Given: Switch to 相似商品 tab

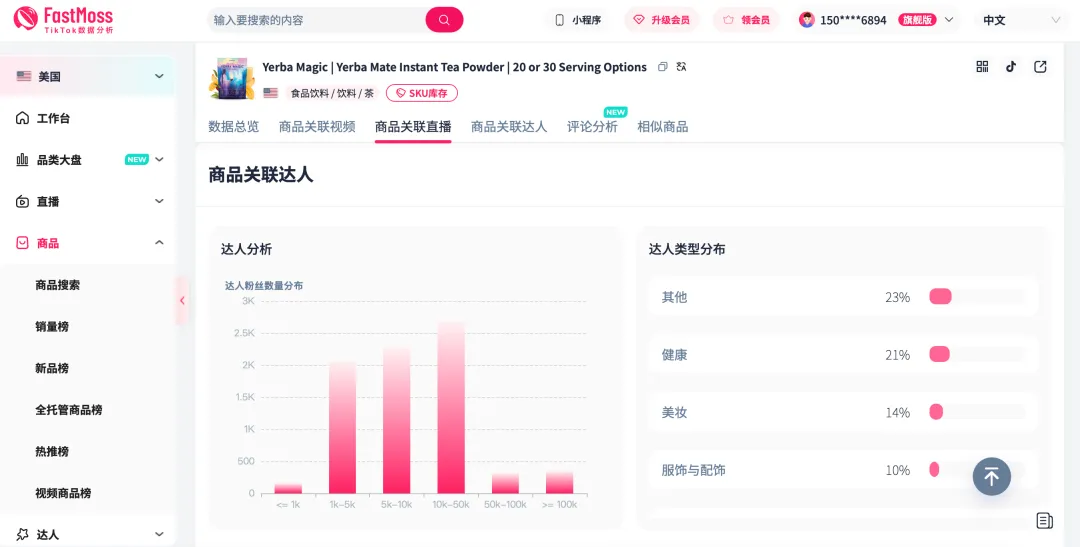Looking at the screenshot, I should (663, 126).
